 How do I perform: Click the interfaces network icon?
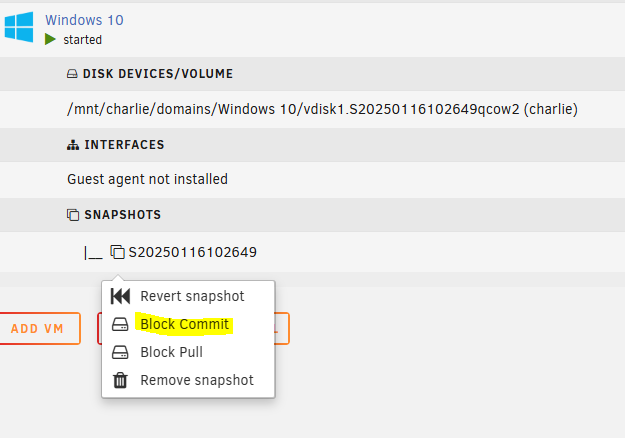pos(73,145)
